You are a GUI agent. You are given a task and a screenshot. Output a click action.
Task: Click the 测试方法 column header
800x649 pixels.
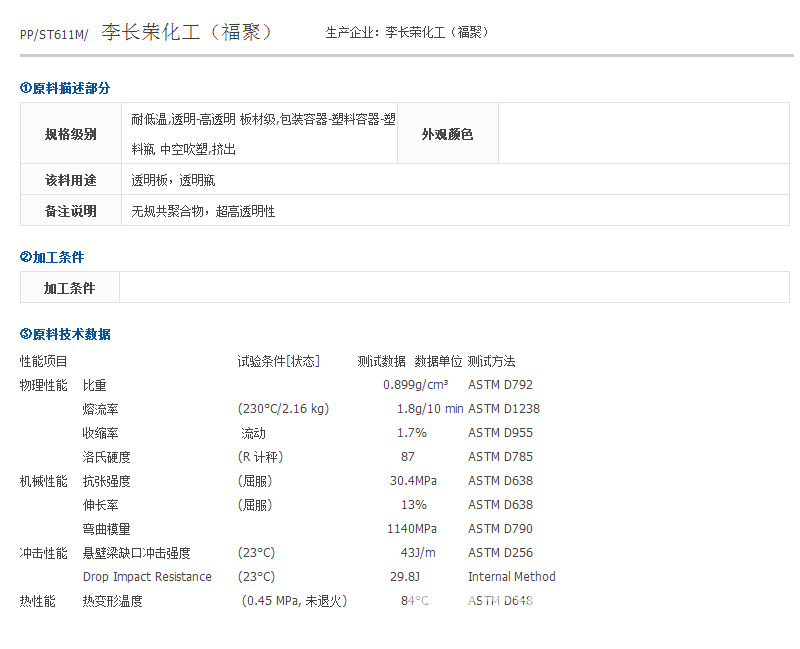coord(492,361)
